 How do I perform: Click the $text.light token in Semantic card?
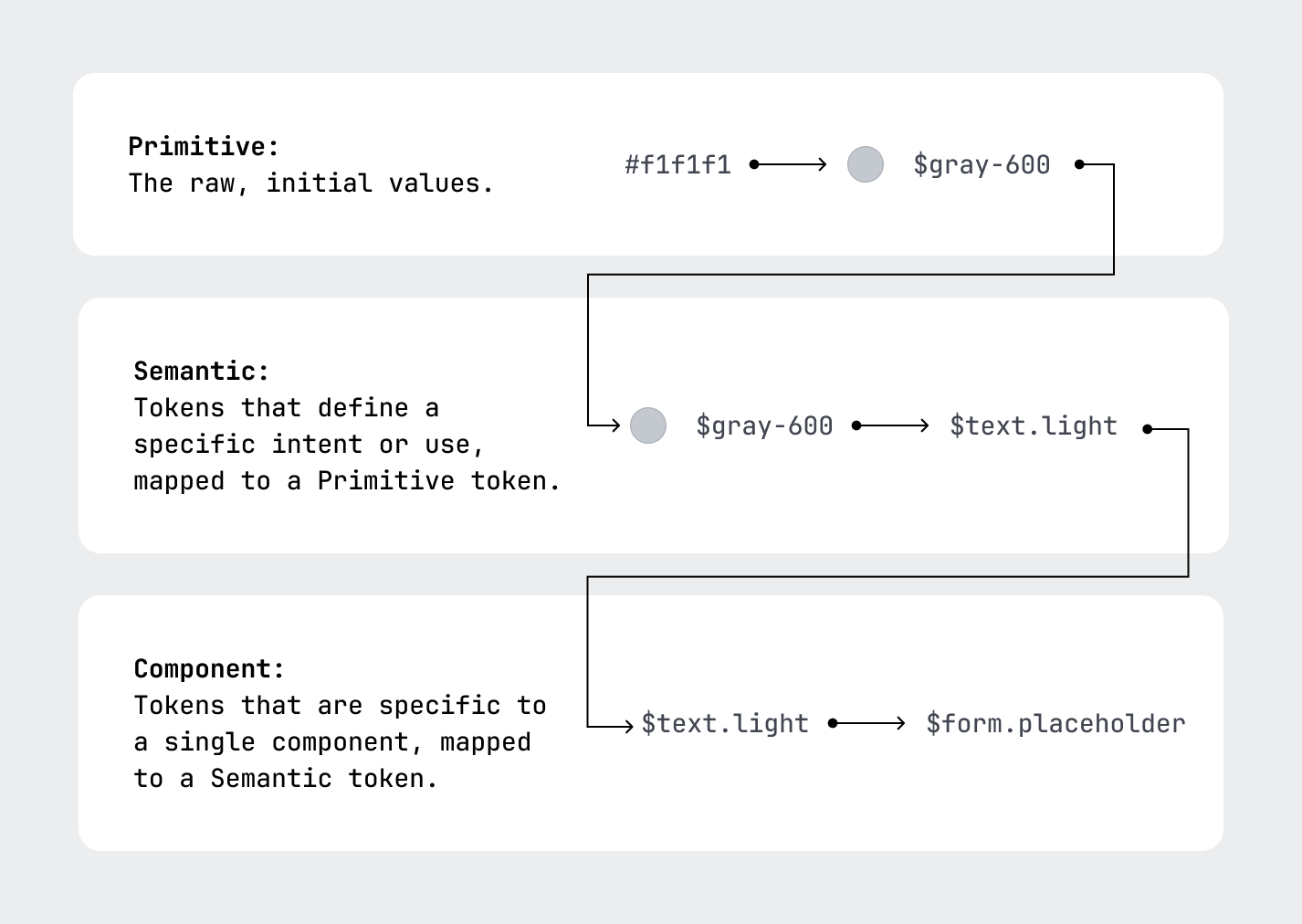(1034, 426)
